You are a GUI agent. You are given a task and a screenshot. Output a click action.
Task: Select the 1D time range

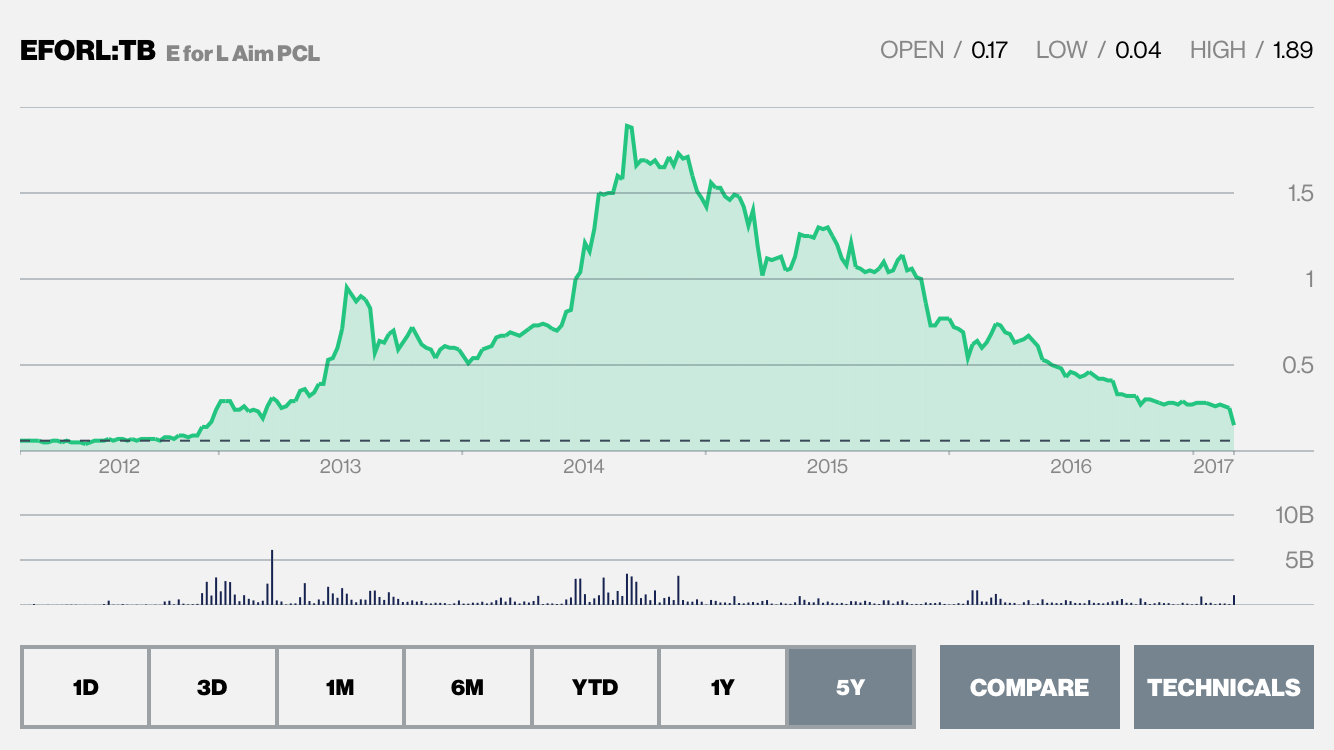[x=85, y=687]
